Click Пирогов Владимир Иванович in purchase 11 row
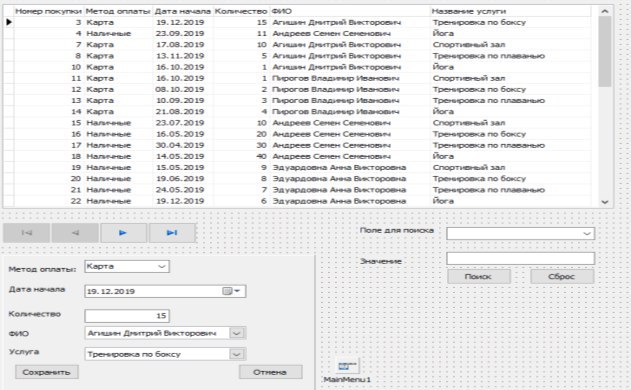Viewport: 631px width, 390px height. pos(336,78)
